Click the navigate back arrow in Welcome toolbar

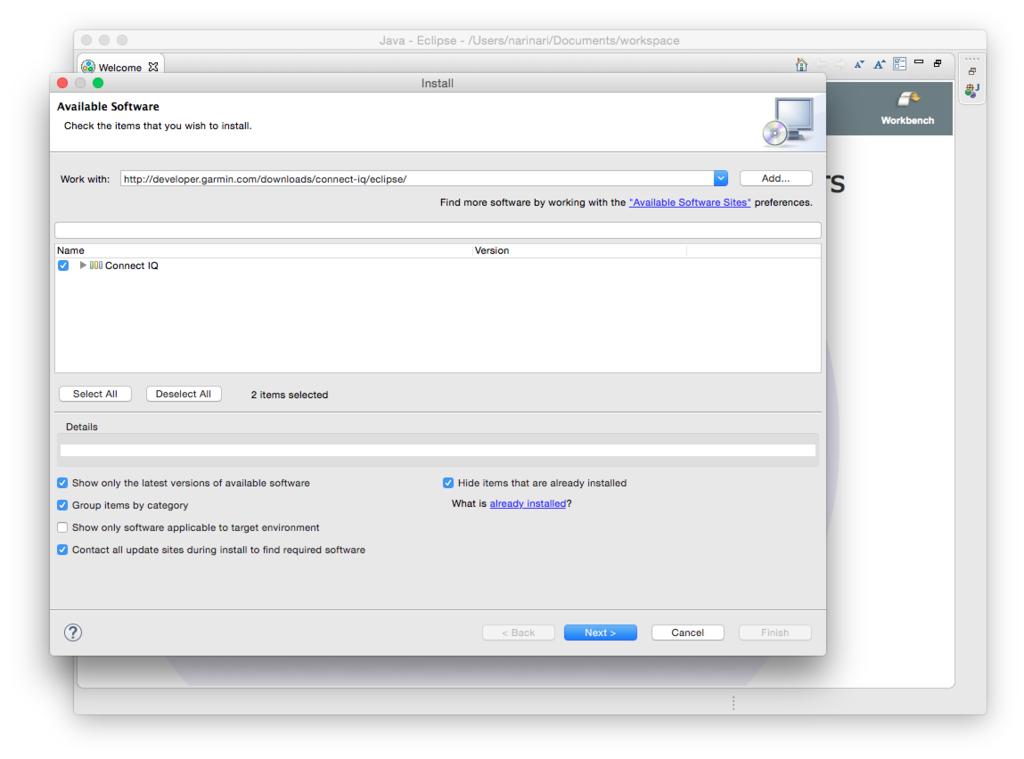(821, 64)
